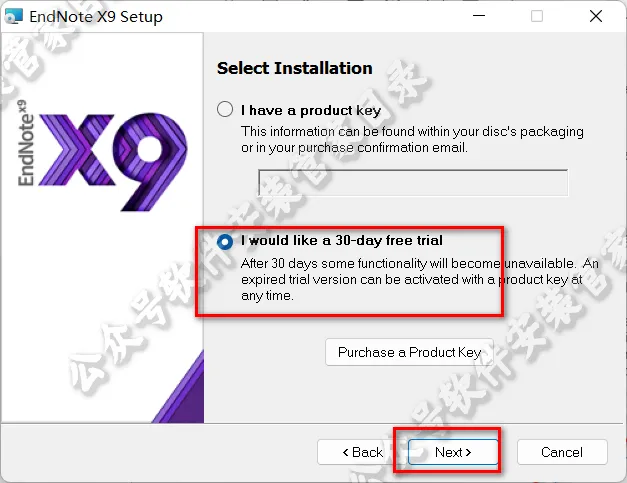The width and height of the screenshot is (627, 483).
Task: Click the 'I have a product key' label
Action: point(311,110)
